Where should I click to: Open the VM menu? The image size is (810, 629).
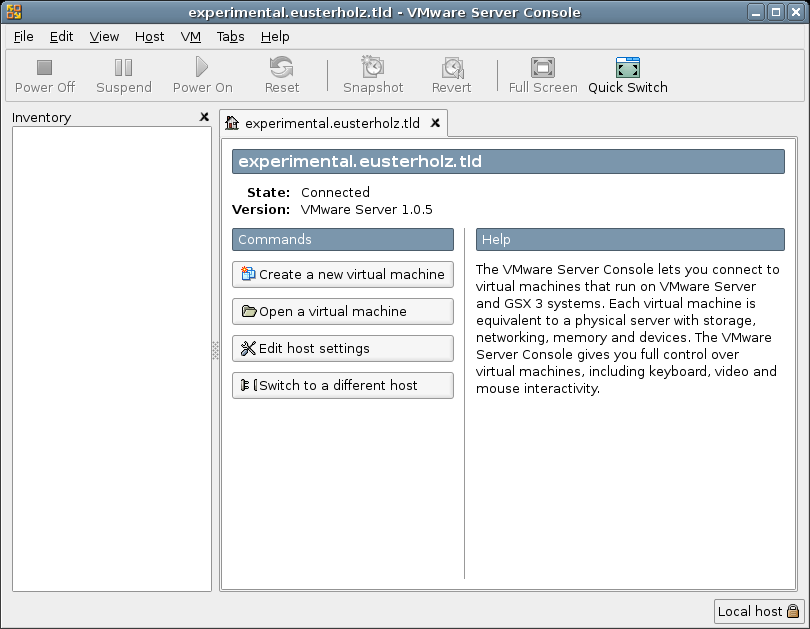pyautogui.click(x=191, y=36)
